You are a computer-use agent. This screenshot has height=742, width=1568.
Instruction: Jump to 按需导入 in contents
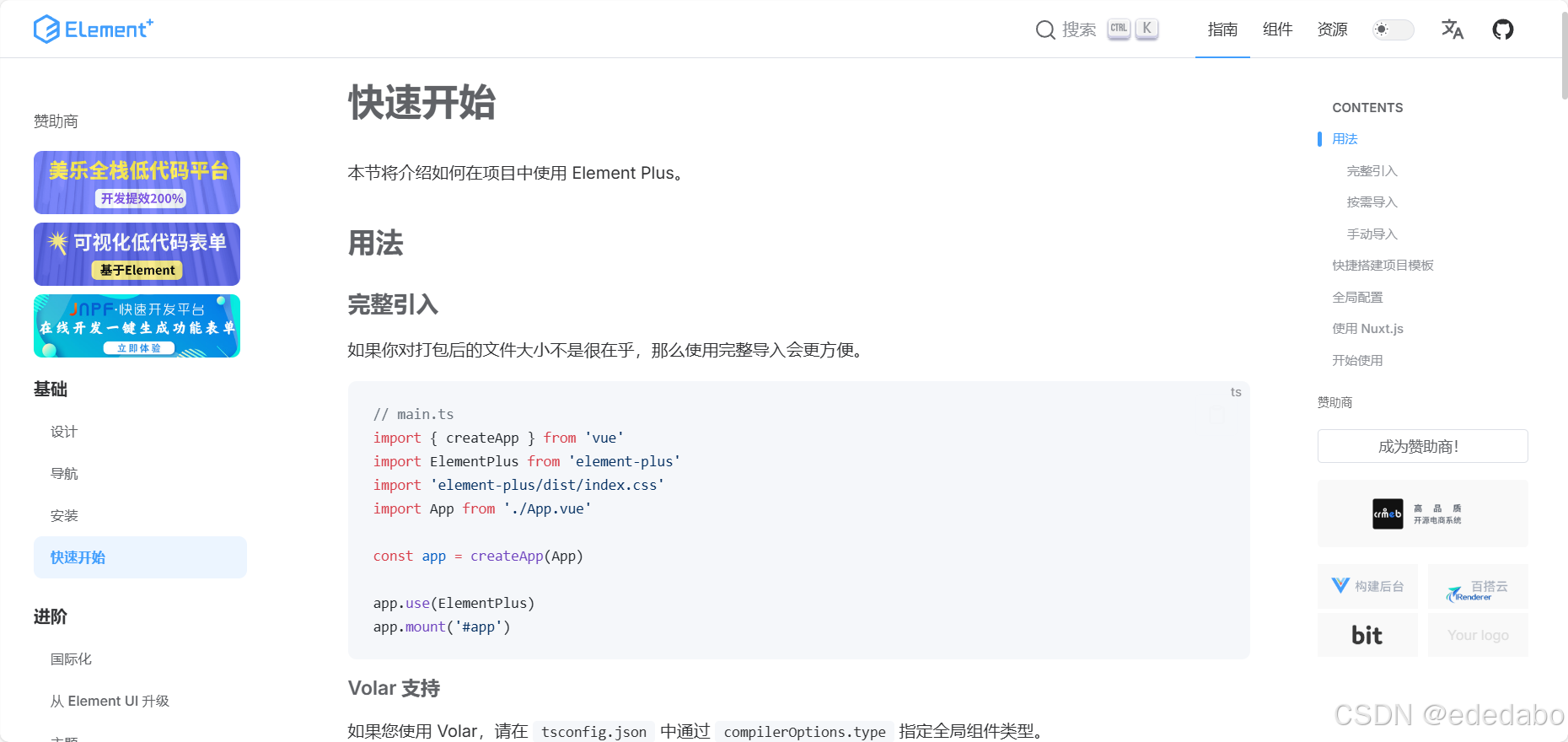(x=1372, y=202)
